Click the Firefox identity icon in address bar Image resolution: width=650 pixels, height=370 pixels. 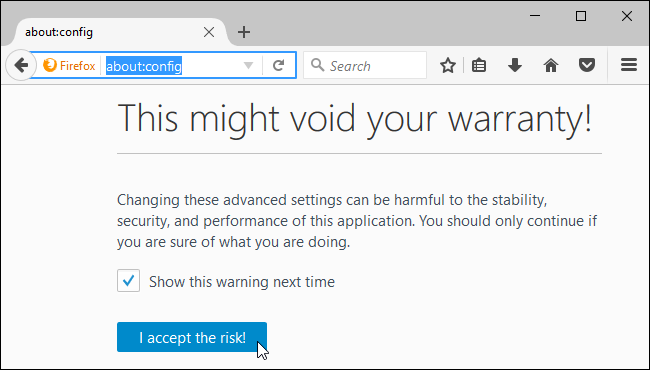[69, 65]
